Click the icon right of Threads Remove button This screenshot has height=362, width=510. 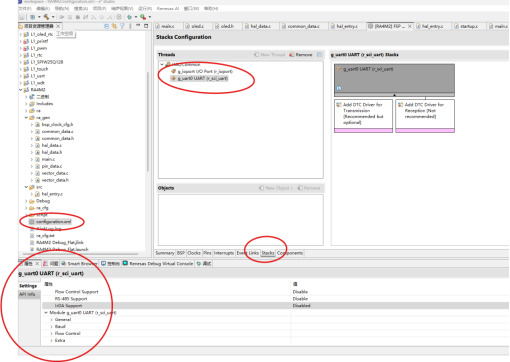click(319, 55)
